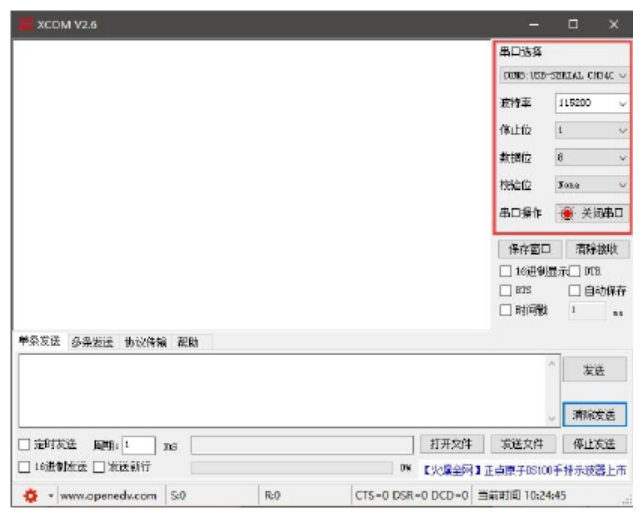Click the 当前时间 current time display
This screenshot has height=516, width=640.
(x=522, y=496)
